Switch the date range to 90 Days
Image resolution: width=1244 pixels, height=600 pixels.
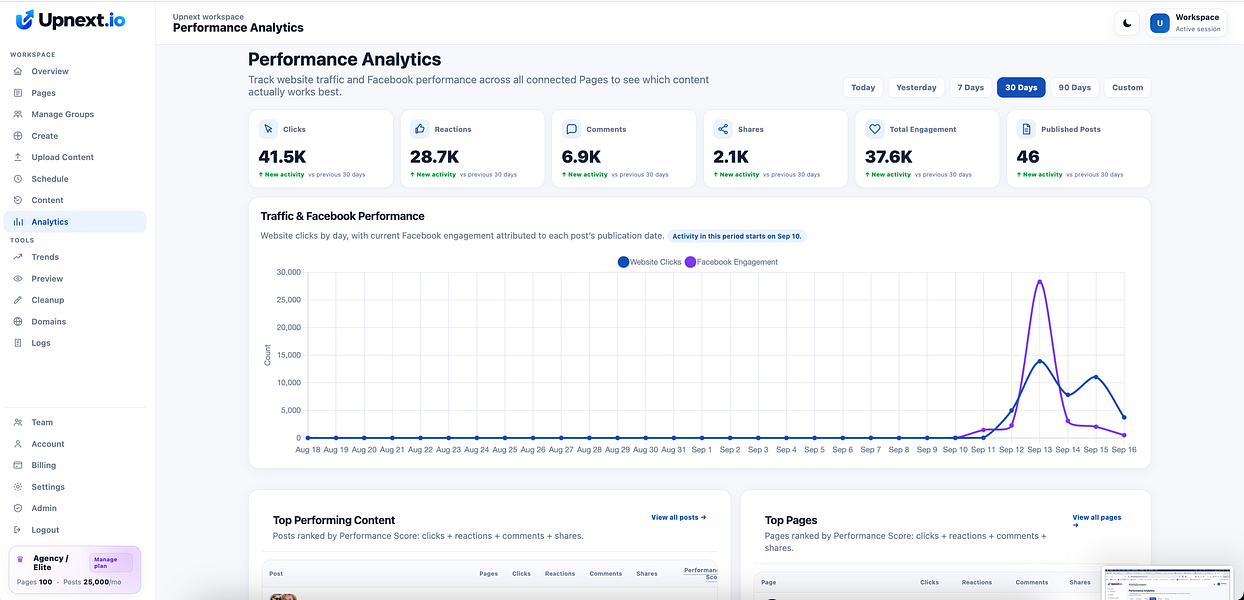[x=1075, y=88]
